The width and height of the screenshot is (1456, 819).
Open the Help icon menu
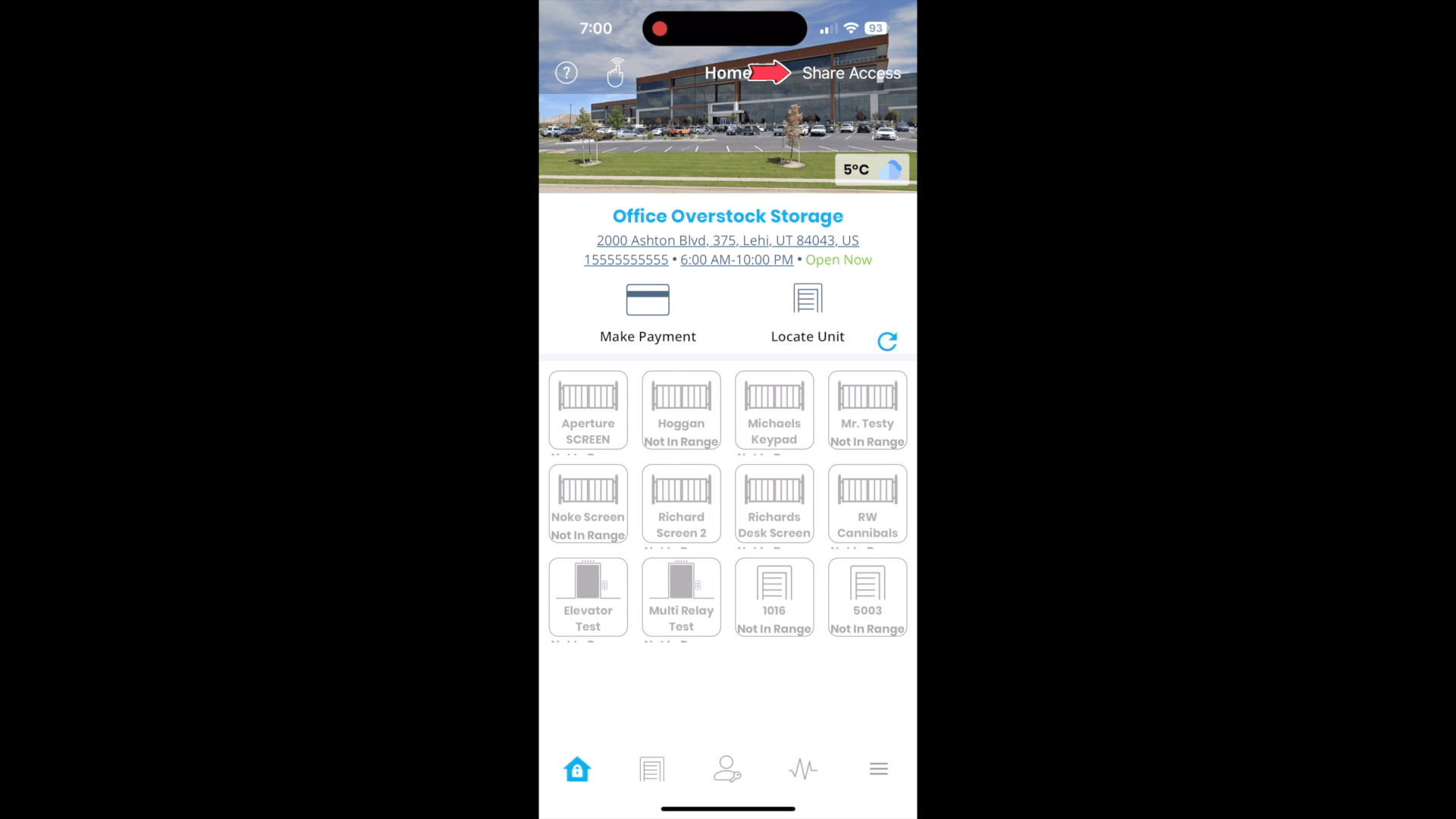point(567,73)
